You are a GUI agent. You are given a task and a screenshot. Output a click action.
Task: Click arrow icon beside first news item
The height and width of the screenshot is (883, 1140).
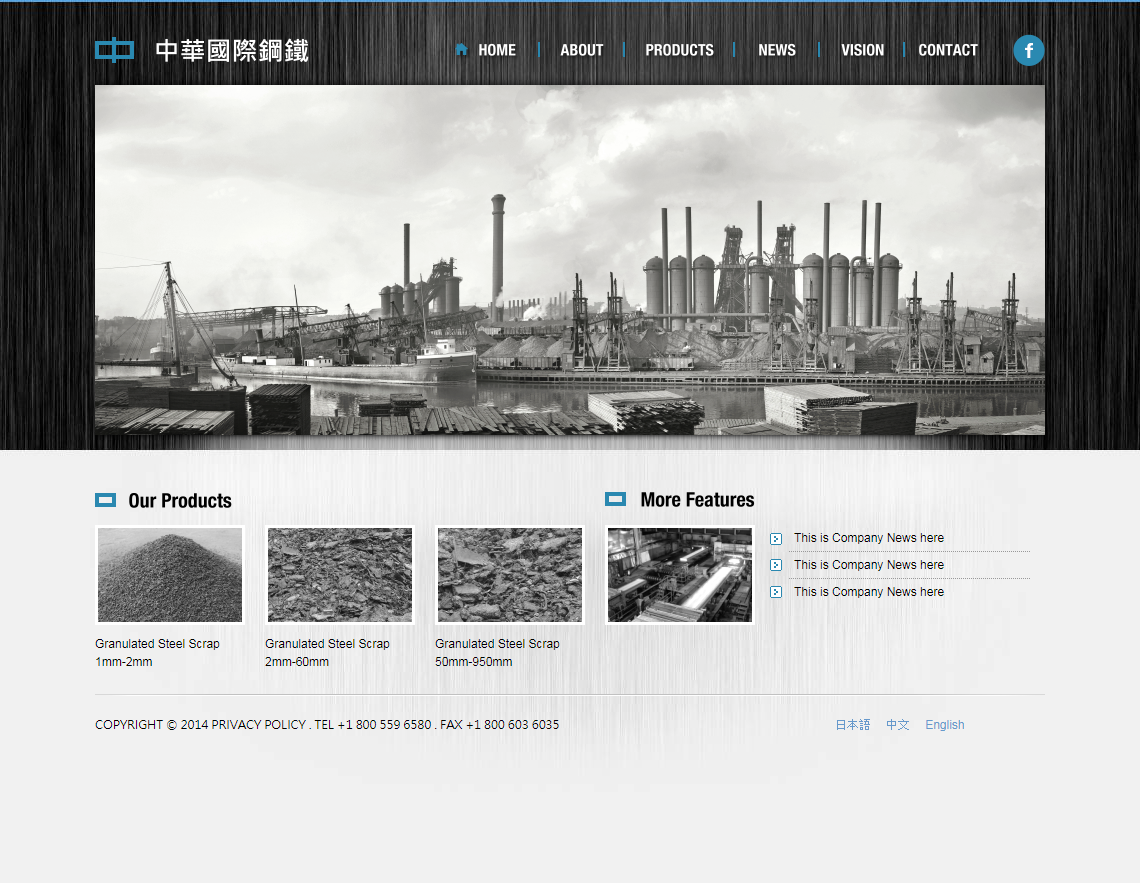pyautogui.click(x=776, y=539)
